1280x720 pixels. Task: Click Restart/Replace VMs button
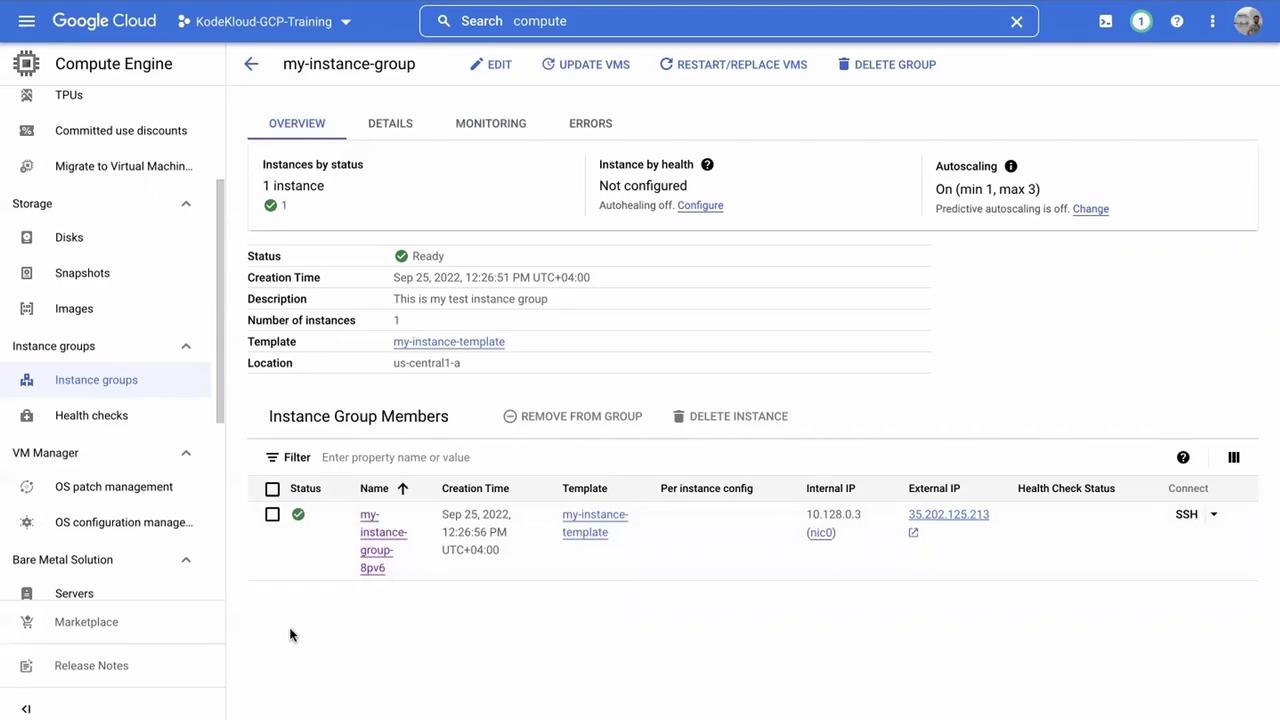click(x=733, y=64)
